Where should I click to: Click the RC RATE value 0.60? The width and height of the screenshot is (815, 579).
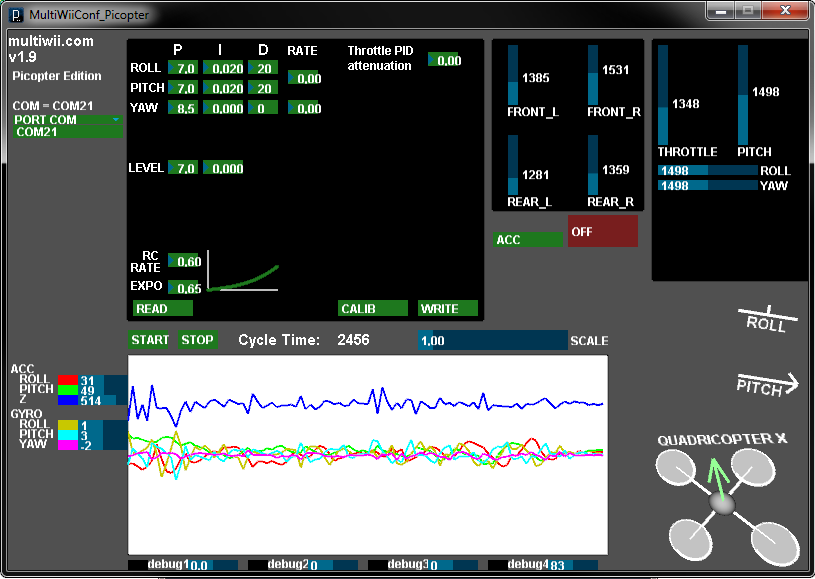(185, 261)
